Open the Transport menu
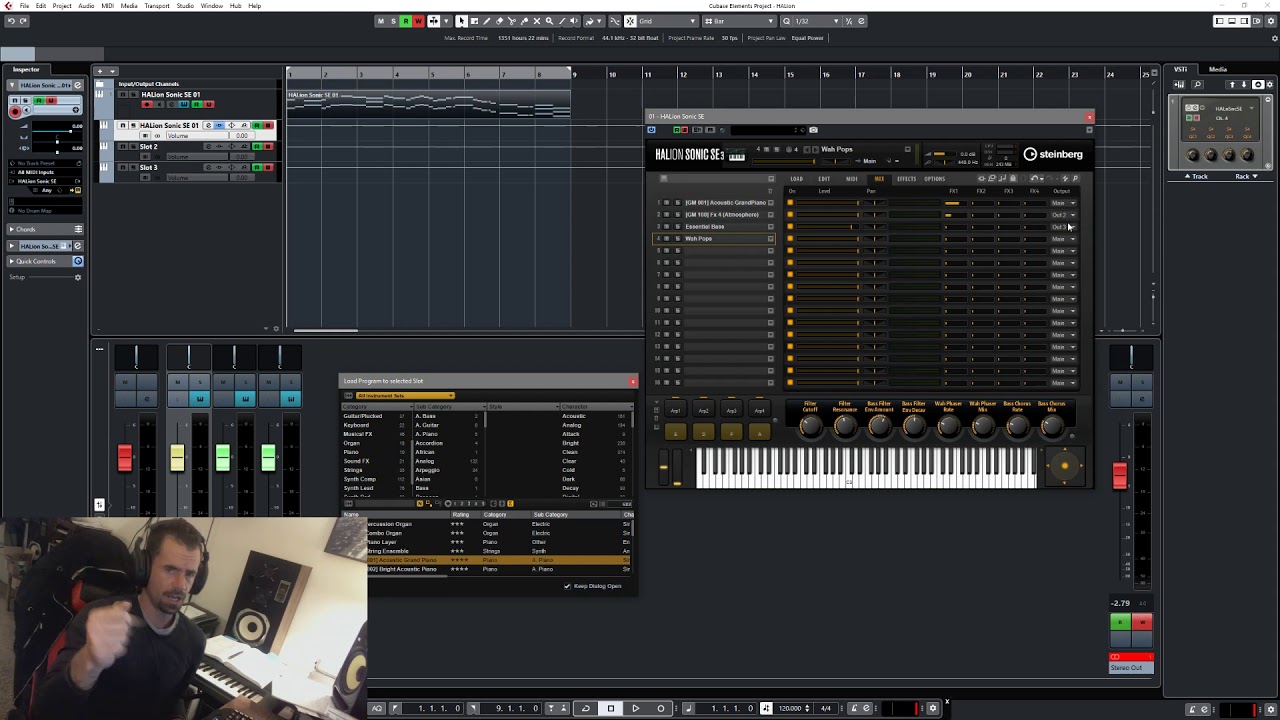The height and width of the screenshot is (720, 1280). 157,6
